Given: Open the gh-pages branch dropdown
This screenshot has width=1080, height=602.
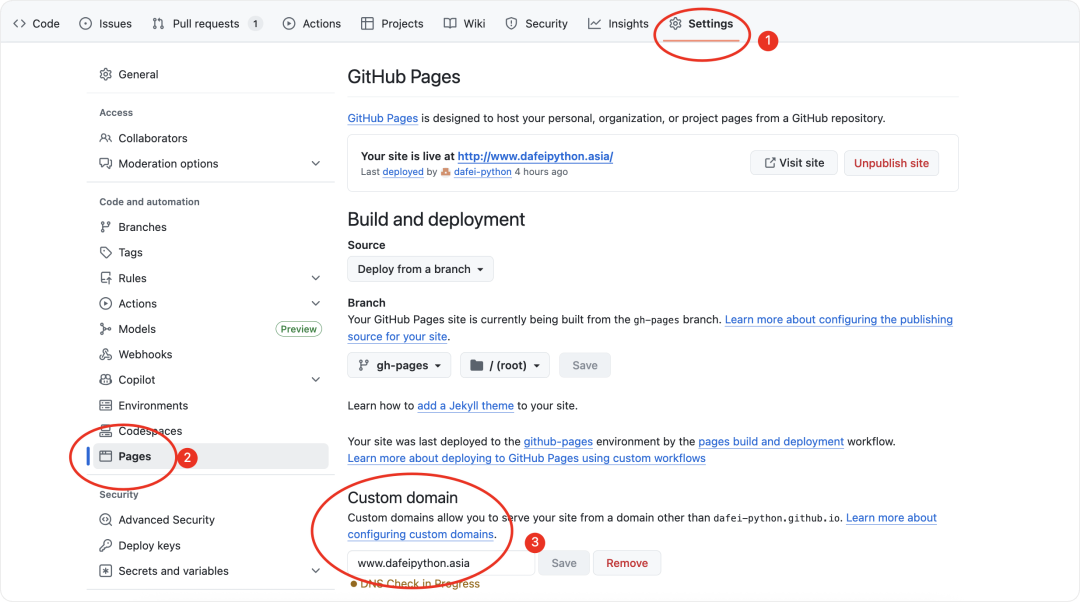Looking at the screenshot, I should (x=399, y=365).
